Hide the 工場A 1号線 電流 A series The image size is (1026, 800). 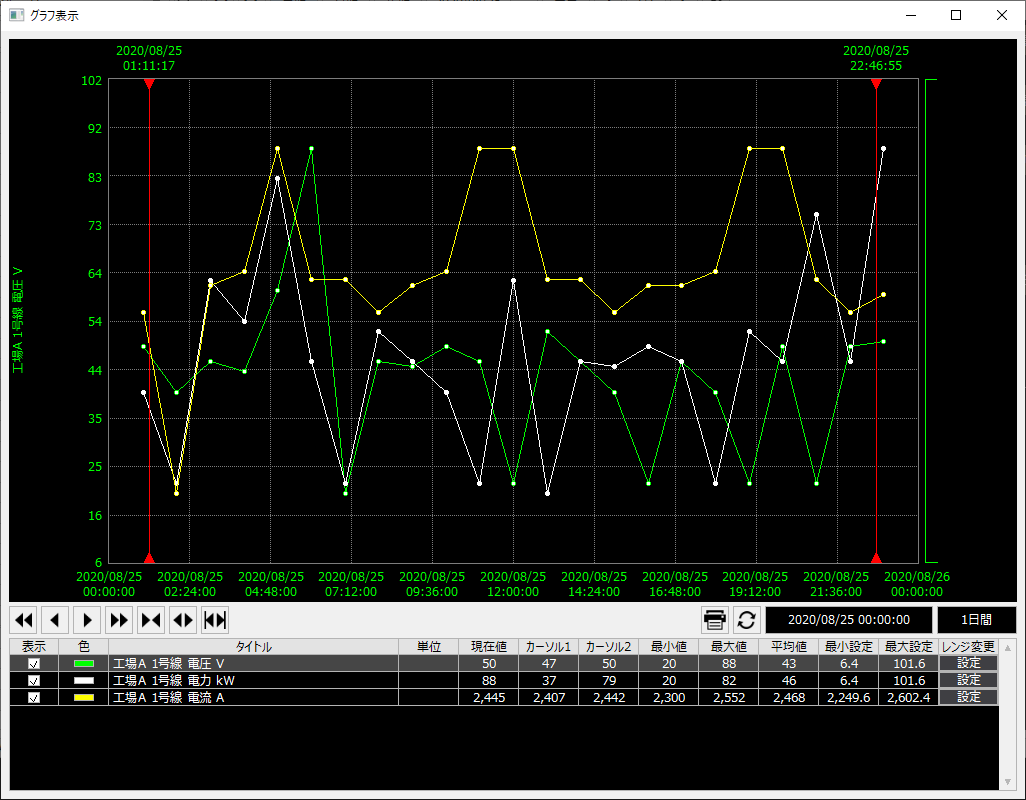[34, 698]
